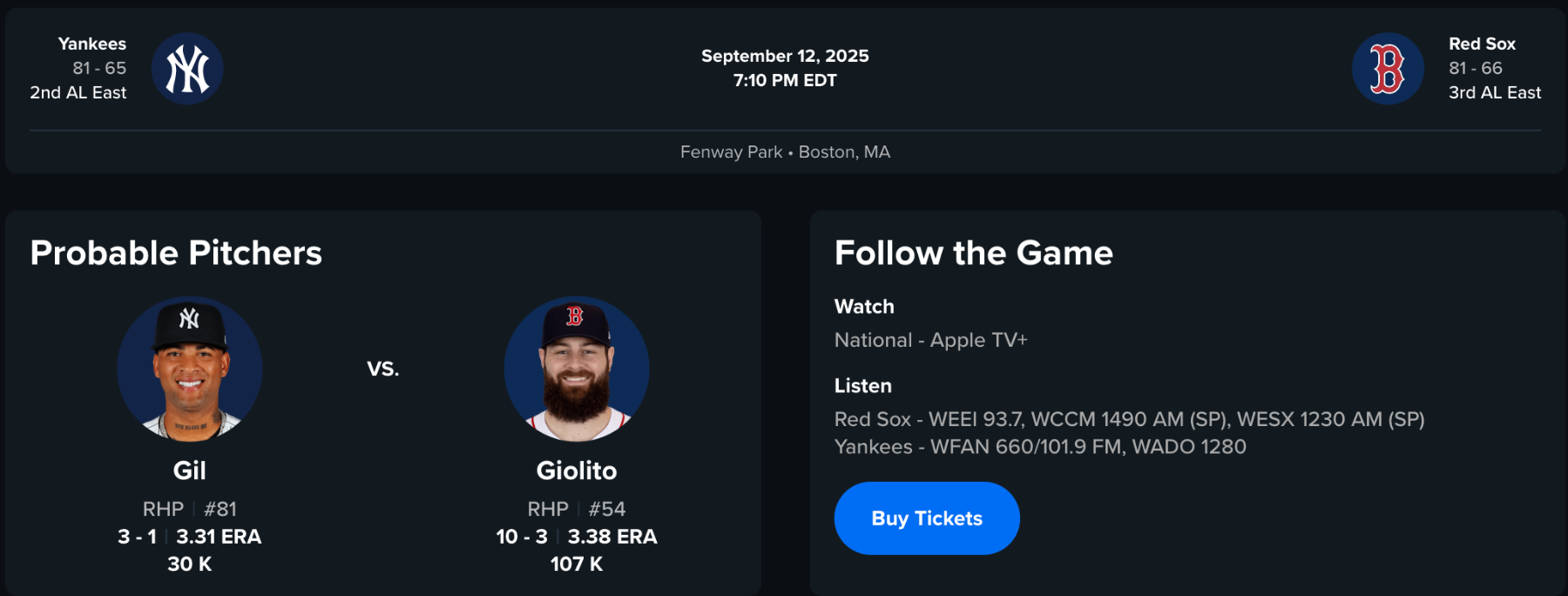Screen dimensions: 1568x596
Task: Select the Red Sox team name
Action: [x=1481, y=44]
